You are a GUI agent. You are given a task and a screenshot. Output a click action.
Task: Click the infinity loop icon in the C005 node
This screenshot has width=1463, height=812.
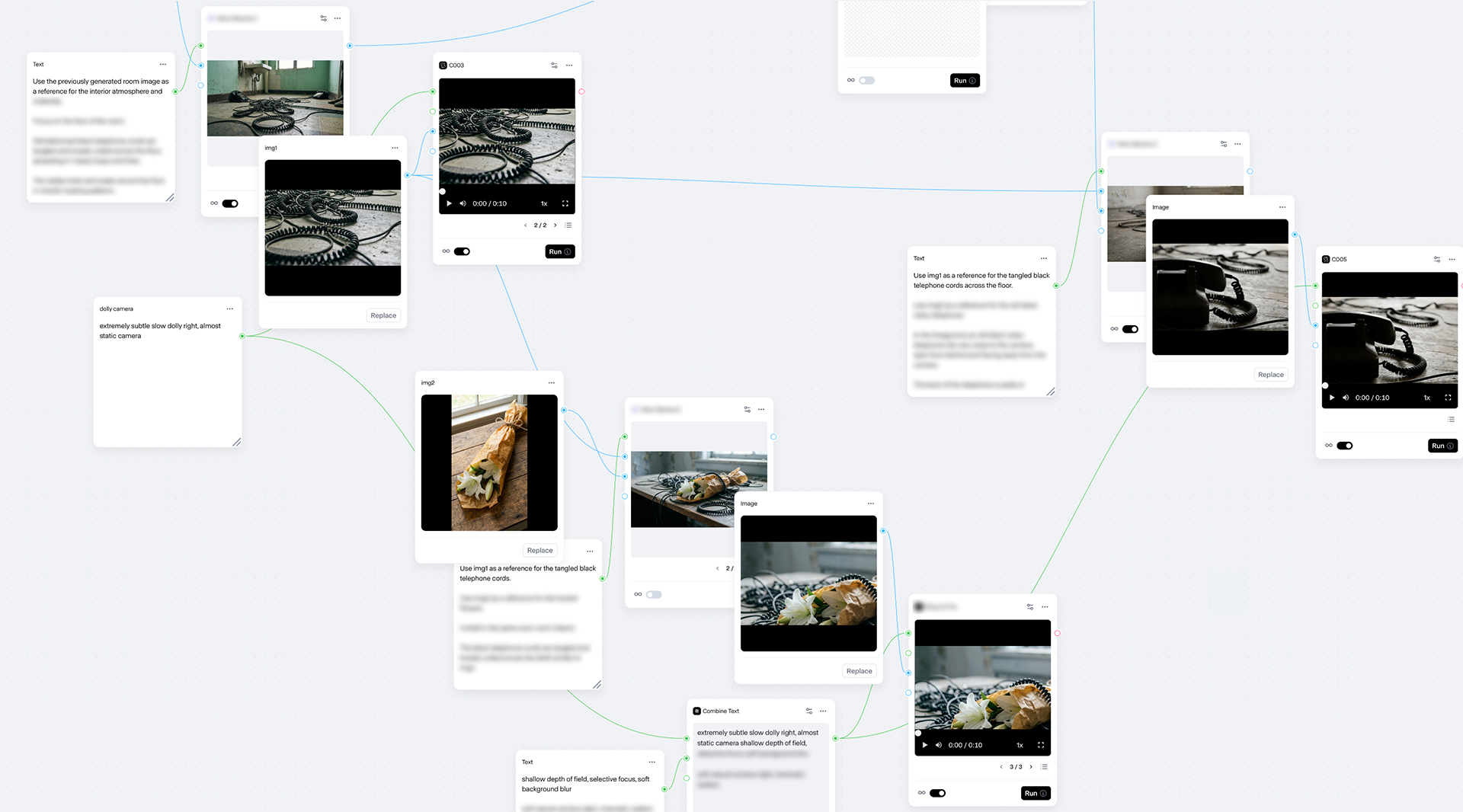pyautogui.click(x=1329, y=446)
